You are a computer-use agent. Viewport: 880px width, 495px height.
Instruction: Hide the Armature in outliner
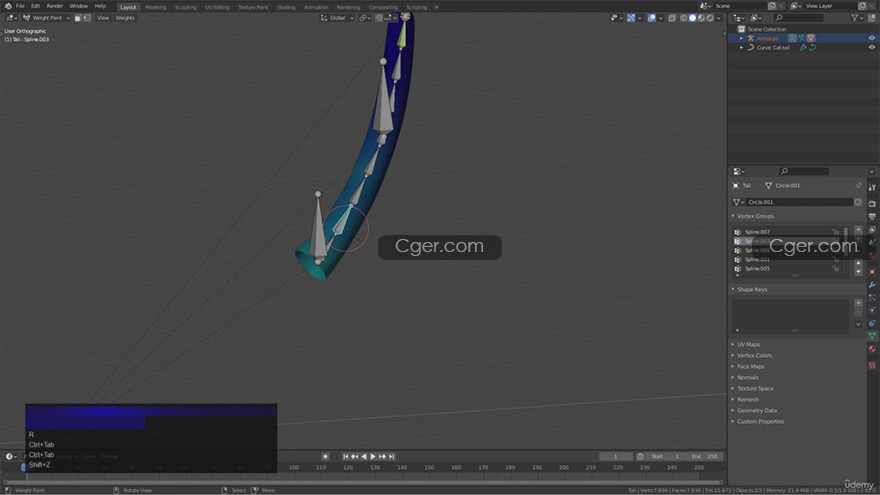point(872,38)
